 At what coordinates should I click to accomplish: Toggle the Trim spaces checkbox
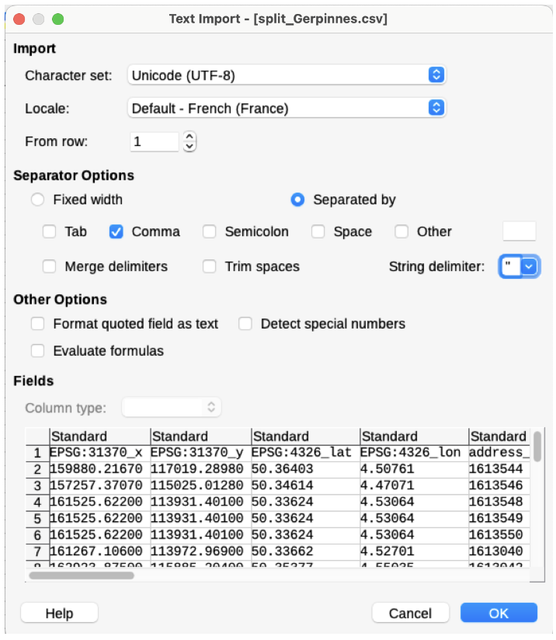[x=209, y=267]
